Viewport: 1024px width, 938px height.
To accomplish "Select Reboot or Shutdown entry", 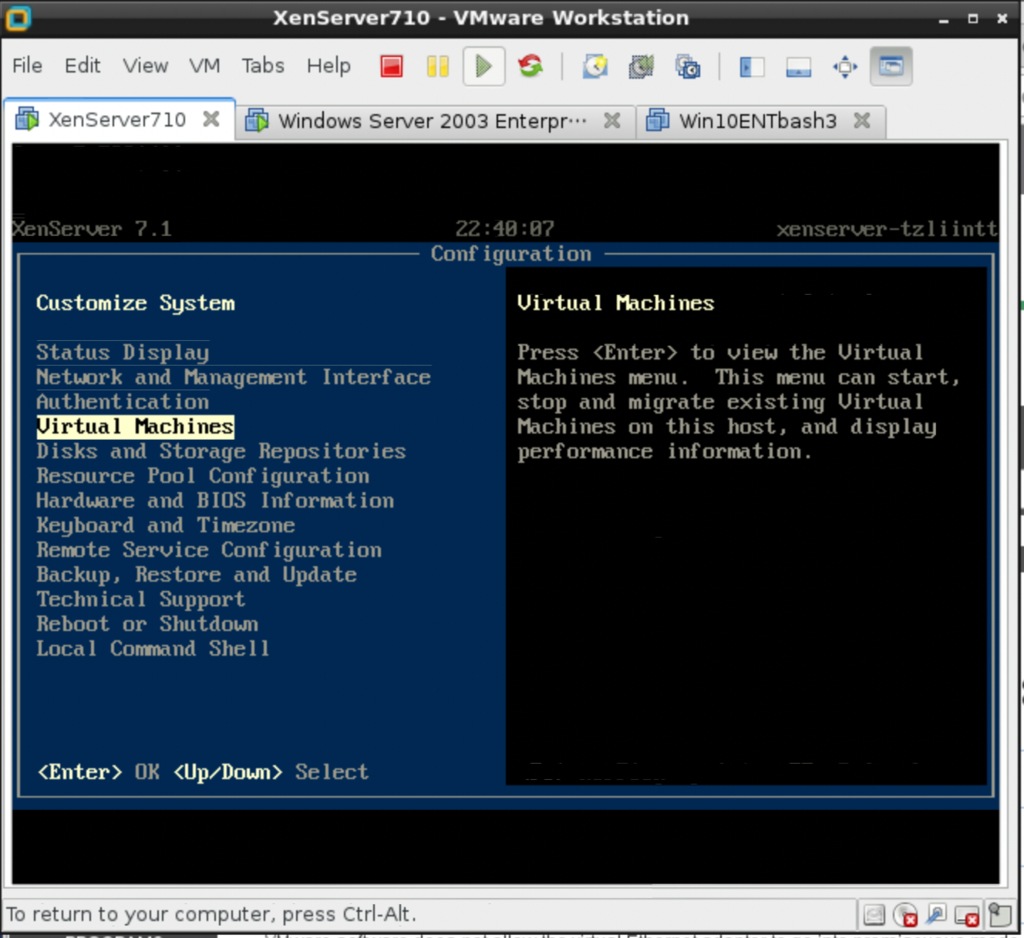I will pos(147,624).
